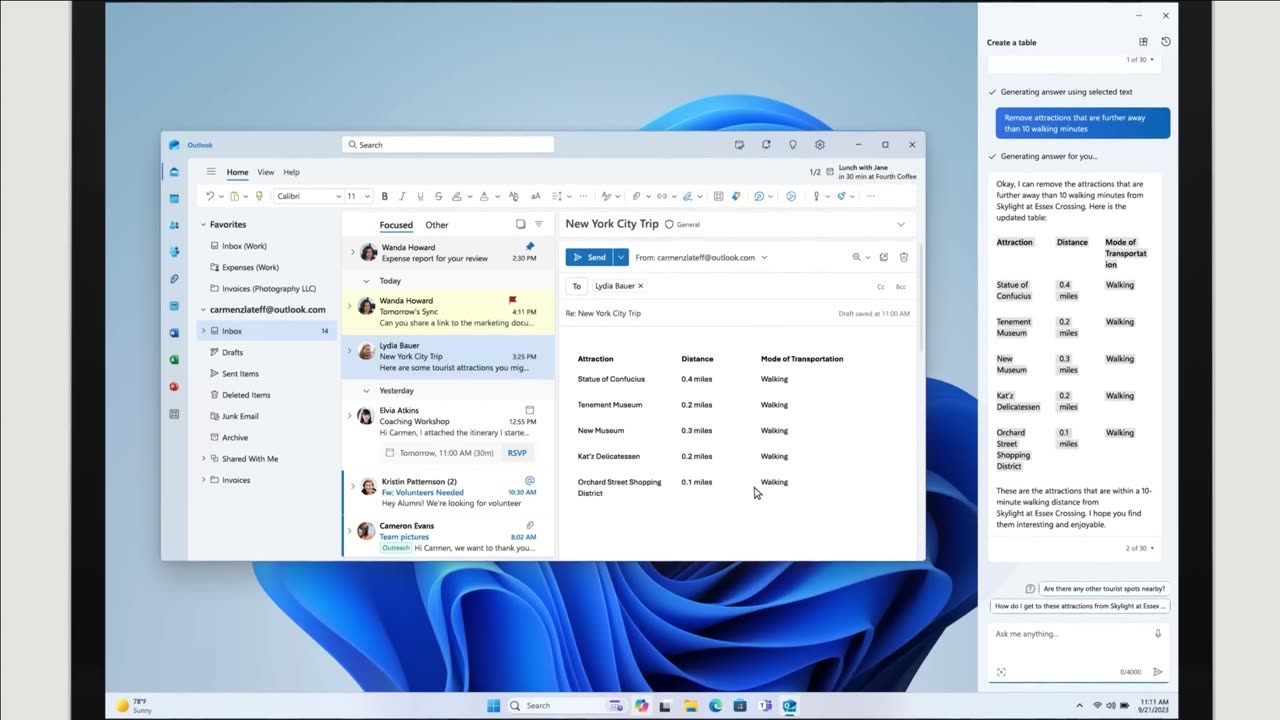Image resolution: width=1280 pixels, height=720 pixels.
Task: Toggle the red flag on Tomorrow's Sync
Action: (x=513, y=300)
